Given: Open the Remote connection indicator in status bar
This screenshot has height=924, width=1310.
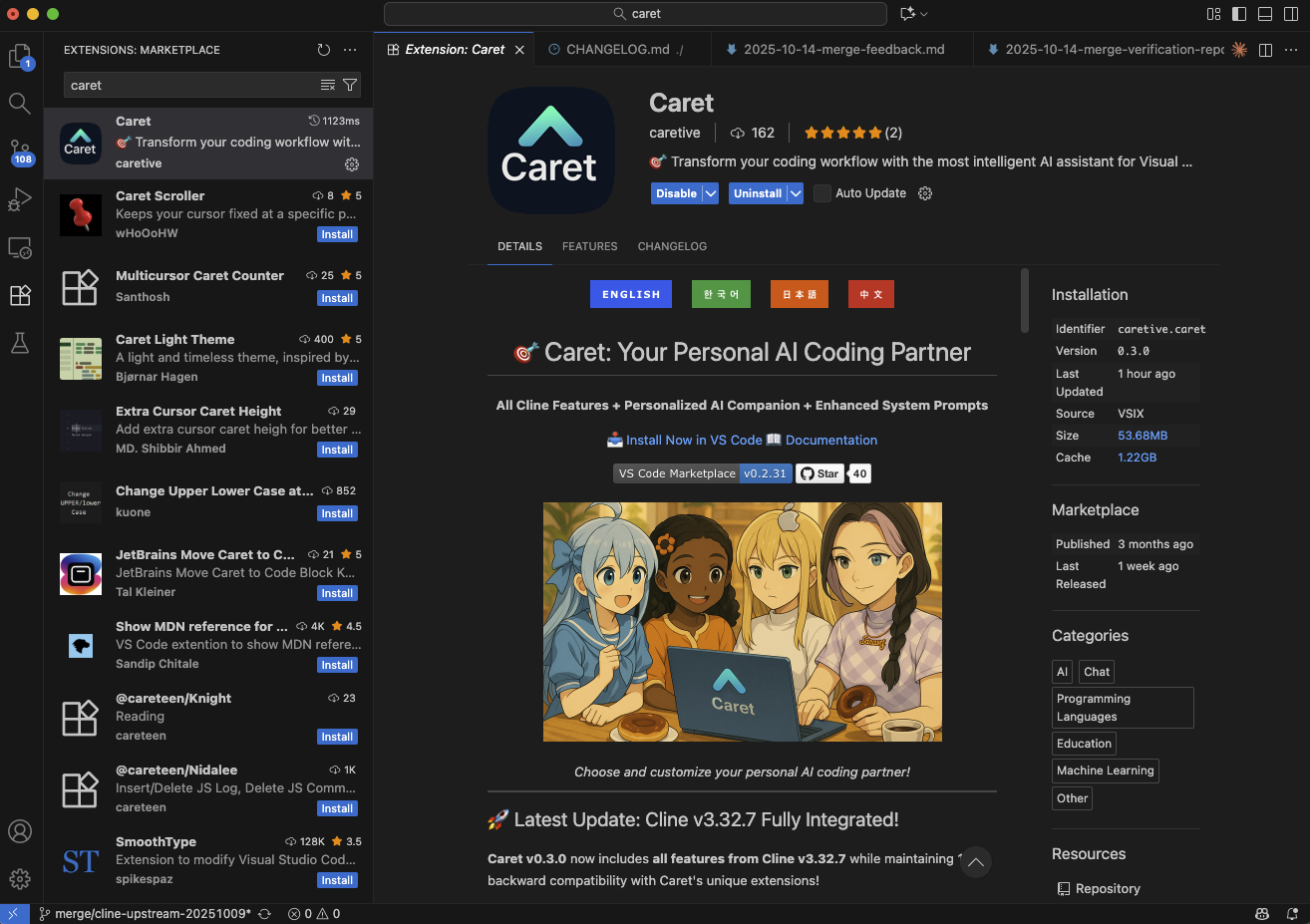Looking at the screenshot, I should 13,912.
